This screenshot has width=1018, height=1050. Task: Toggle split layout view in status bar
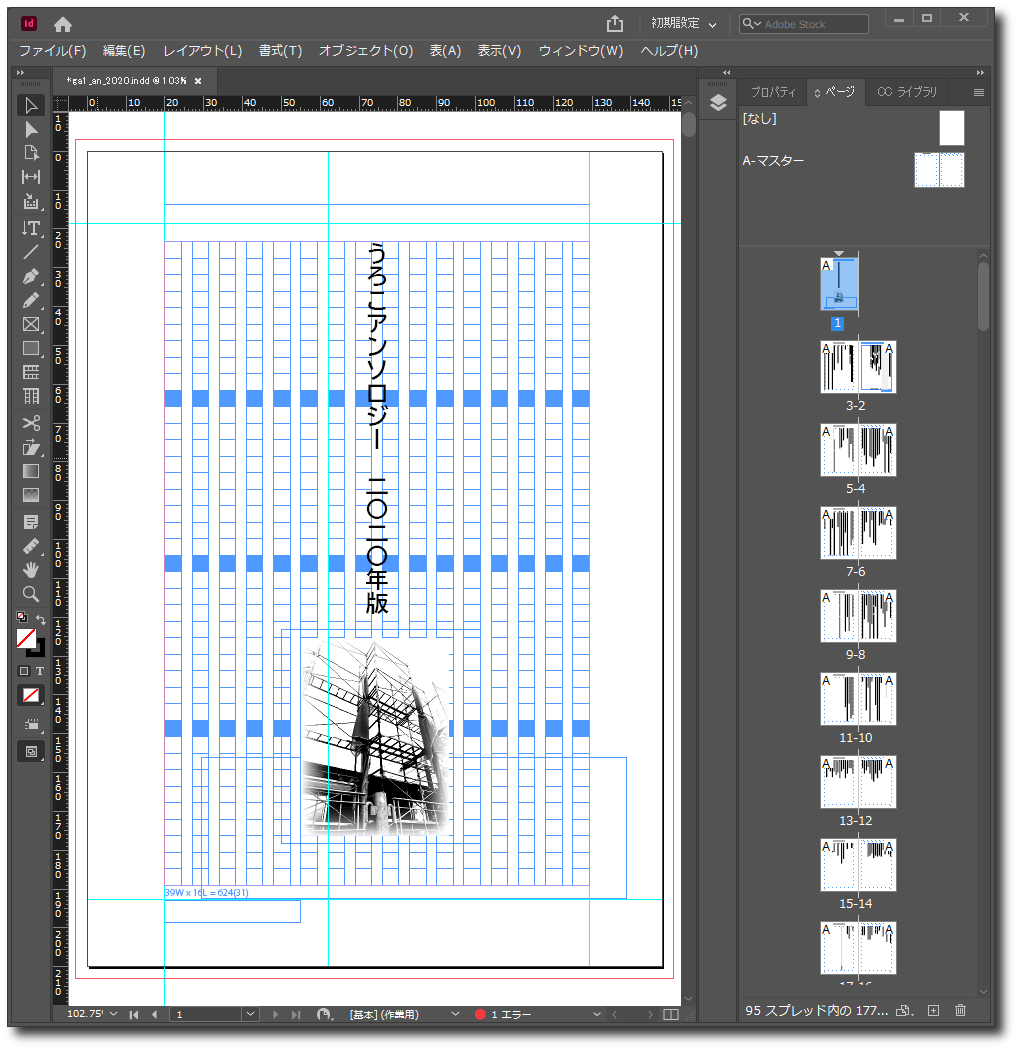[x=671, y=1014]
